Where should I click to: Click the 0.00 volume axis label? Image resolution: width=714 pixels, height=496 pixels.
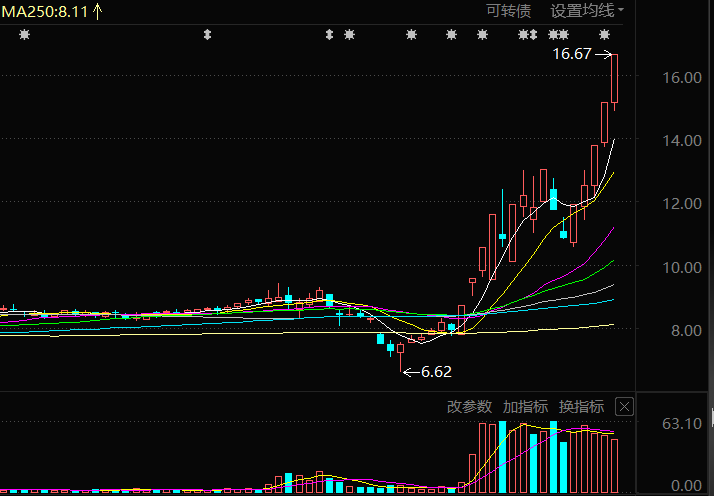tap(686, 486)
